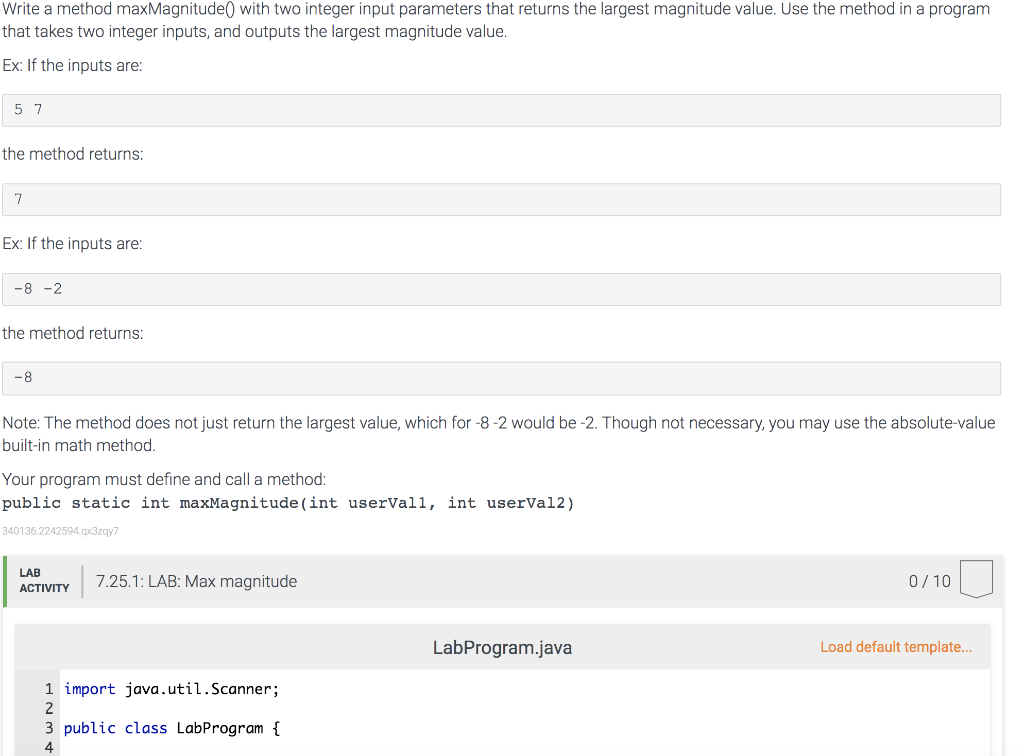This screenshot has height=756, width=1024.
Task: Click the bookmark flag icon beside the score
Action: [x=976, y=578]
